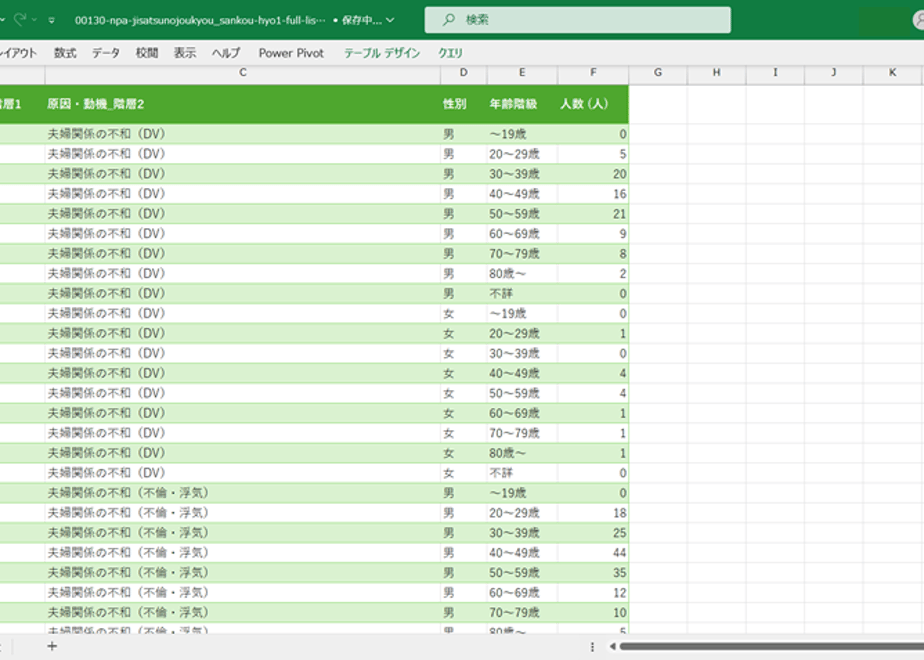
Task: Click the horizontal scrollbar thumb
Action: 771,646
